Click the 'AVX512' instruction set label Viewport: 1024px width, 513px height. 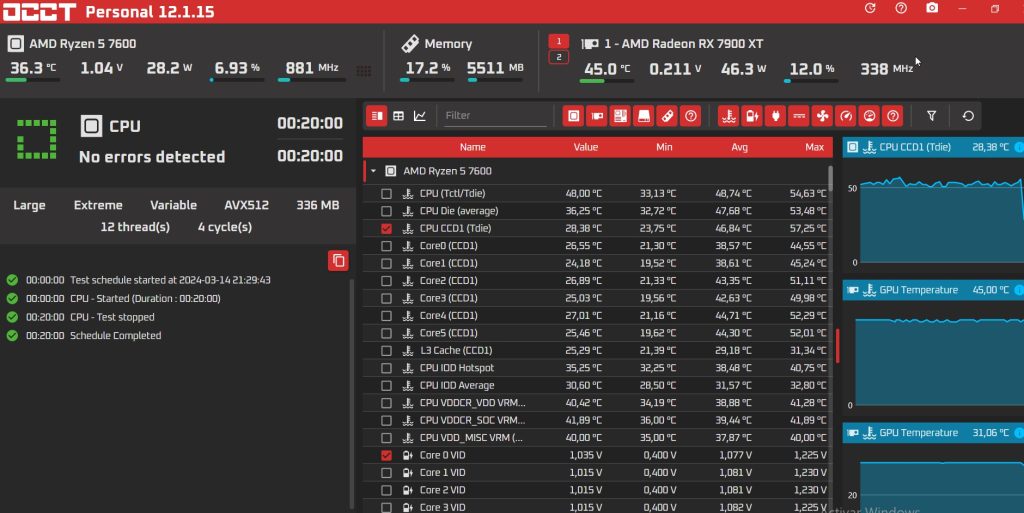pyautogui.click(x=246, y=205)
